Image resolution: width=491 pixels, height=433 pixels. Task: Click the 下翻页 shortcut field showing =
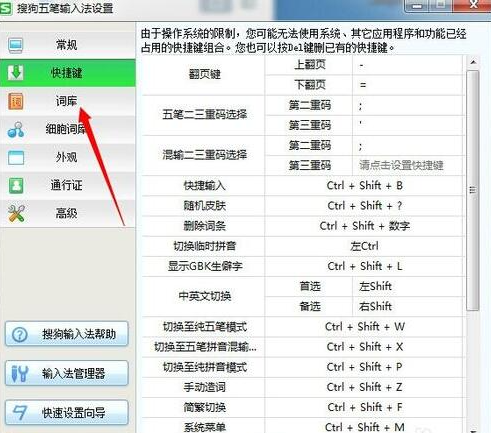point(408,85)
